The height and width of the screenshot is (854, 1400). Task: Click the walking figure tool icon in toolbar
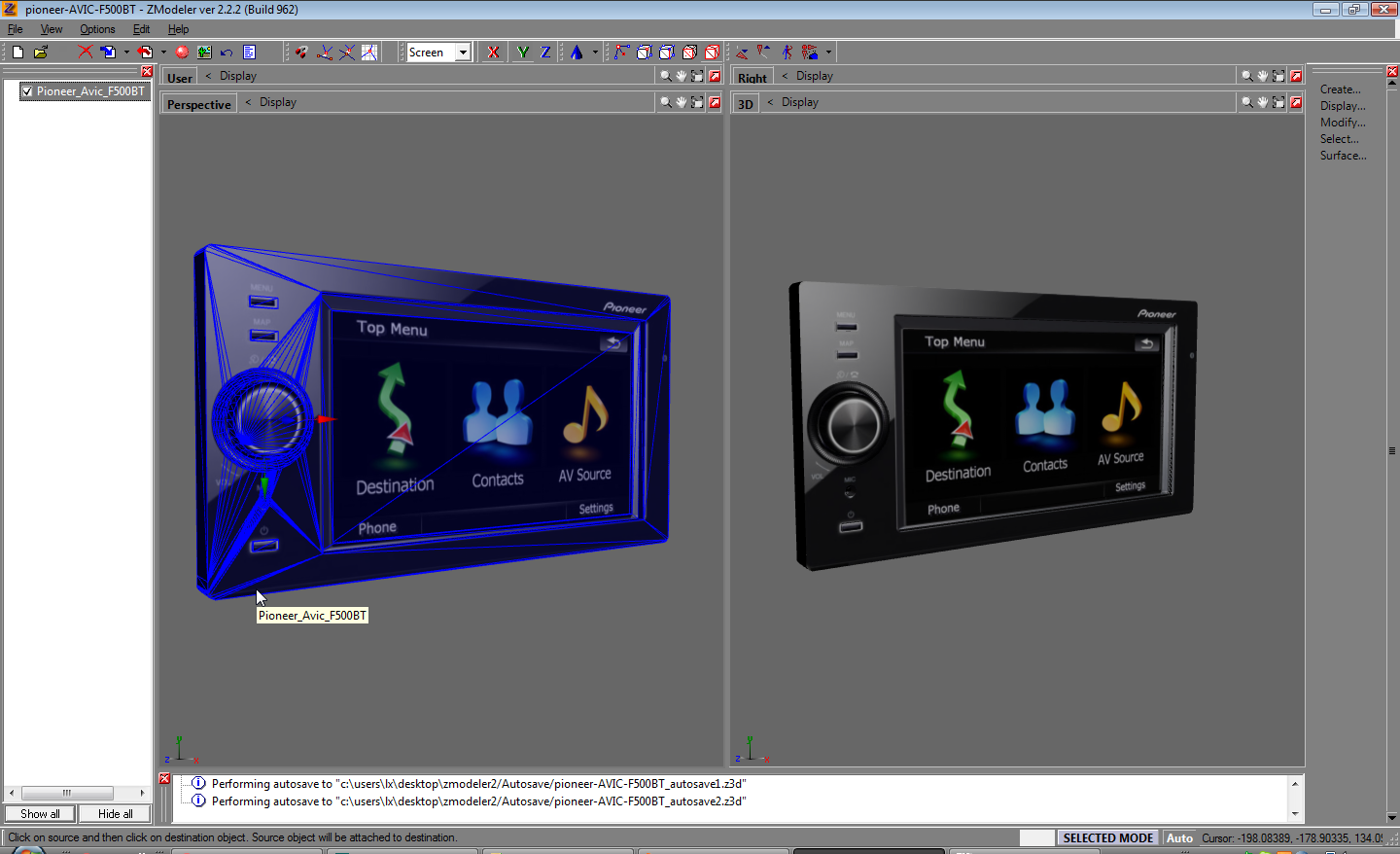point(787,52)
